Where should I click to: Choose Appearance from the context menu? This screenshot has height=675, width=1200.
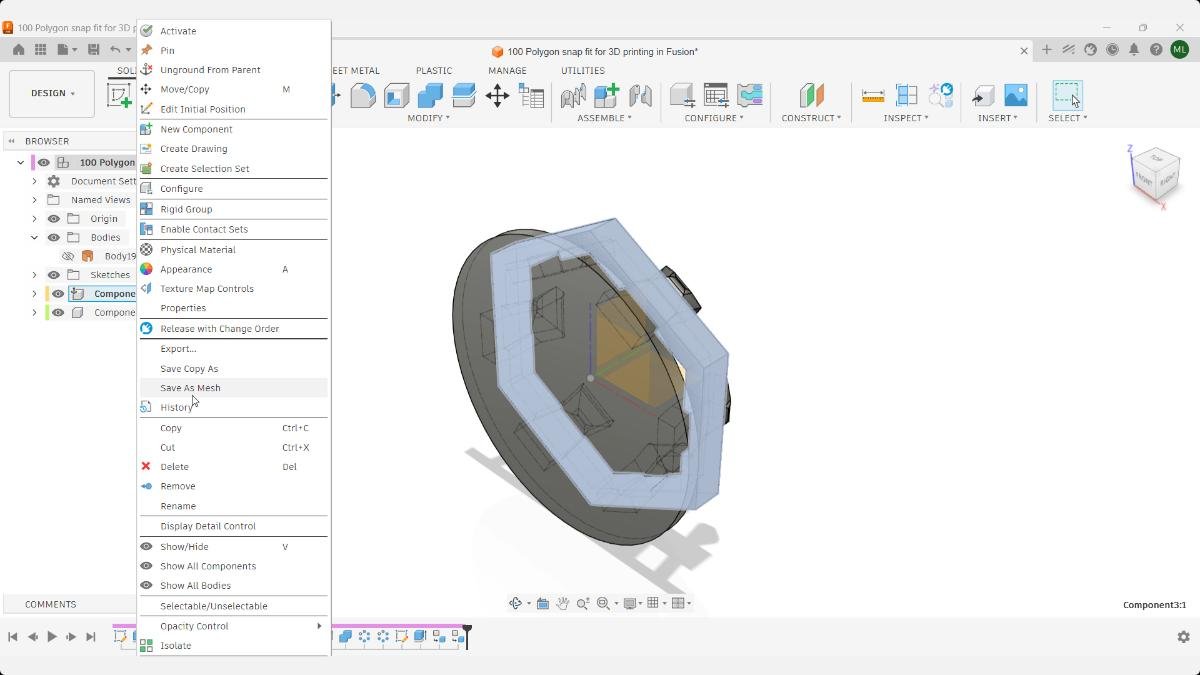234,269
